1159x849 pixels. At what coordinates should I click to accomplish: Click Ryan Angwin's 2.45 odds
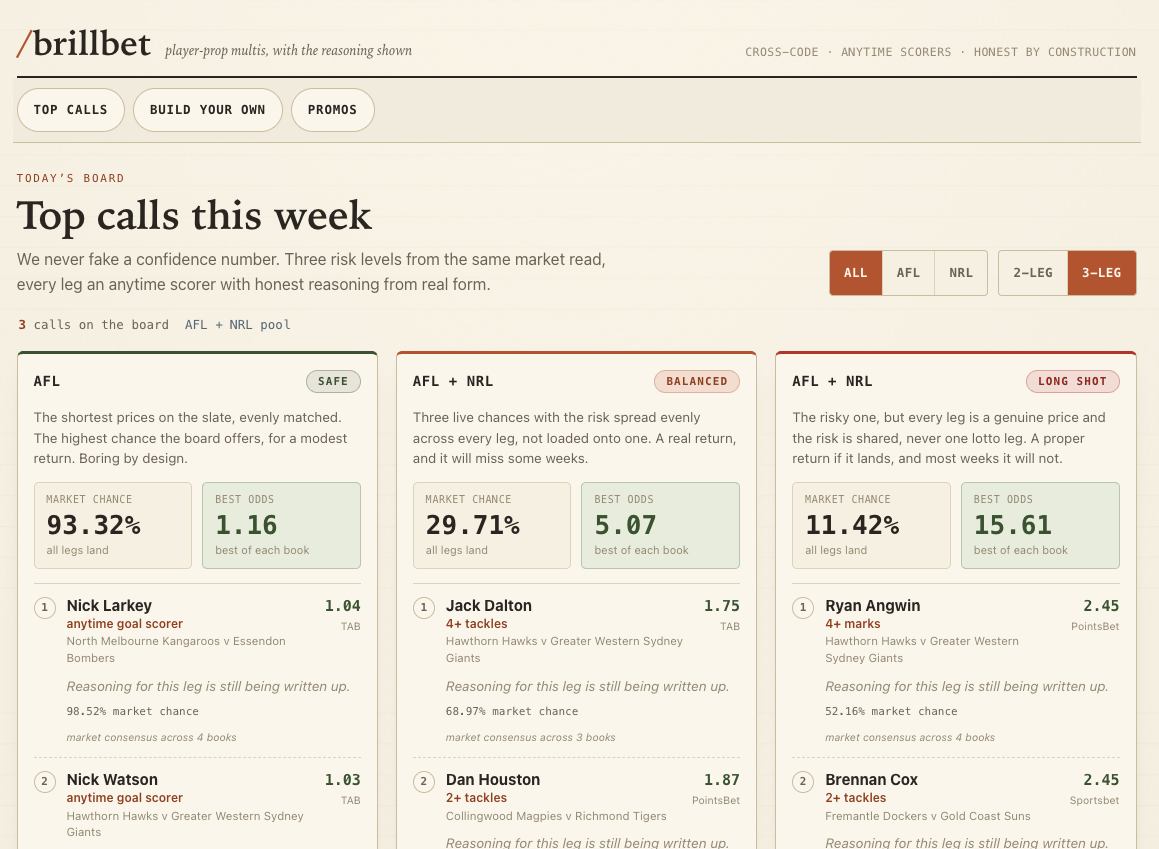1101,606
